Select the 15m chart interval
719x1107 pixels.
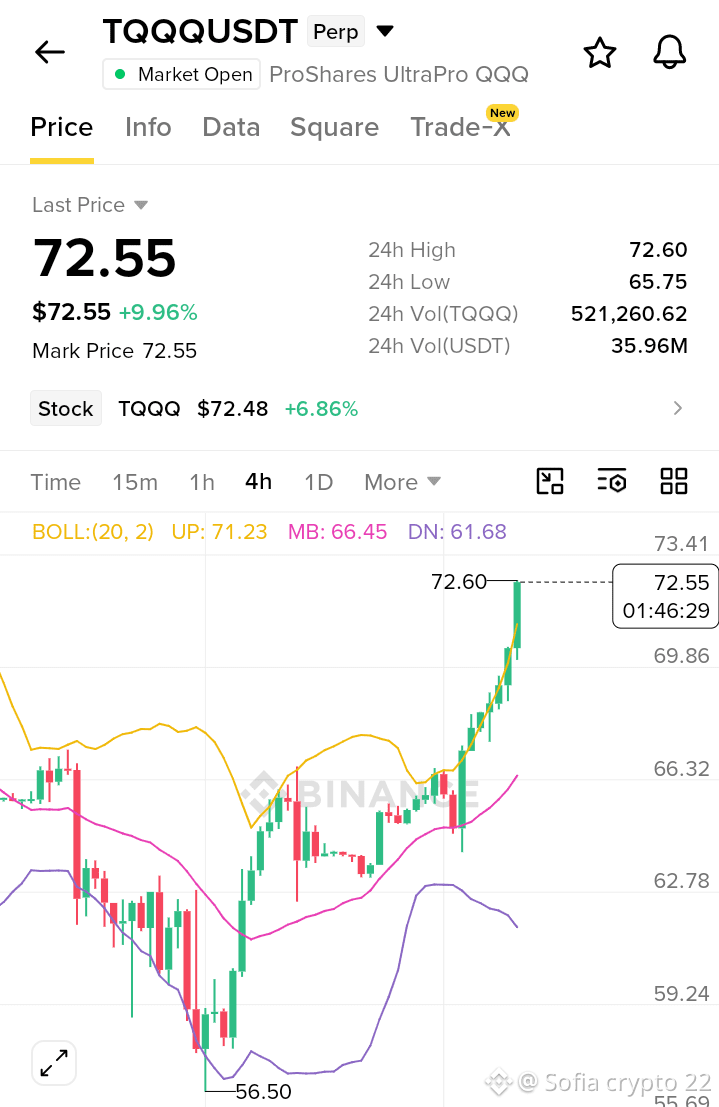(135, 482)
